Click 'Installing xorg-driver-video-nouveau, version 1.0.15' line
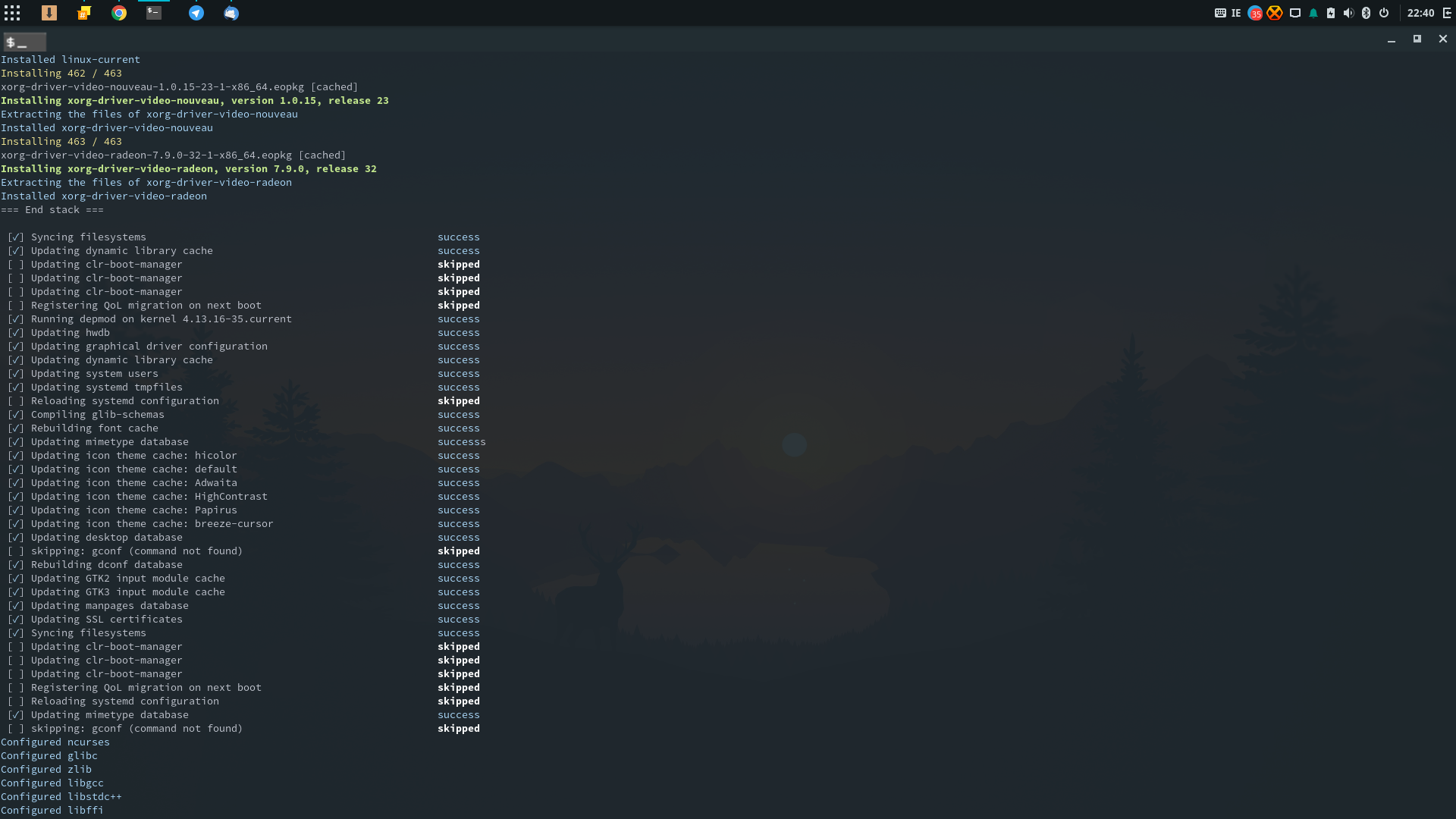The image size is (1456, 819). [x=195, y=100]
